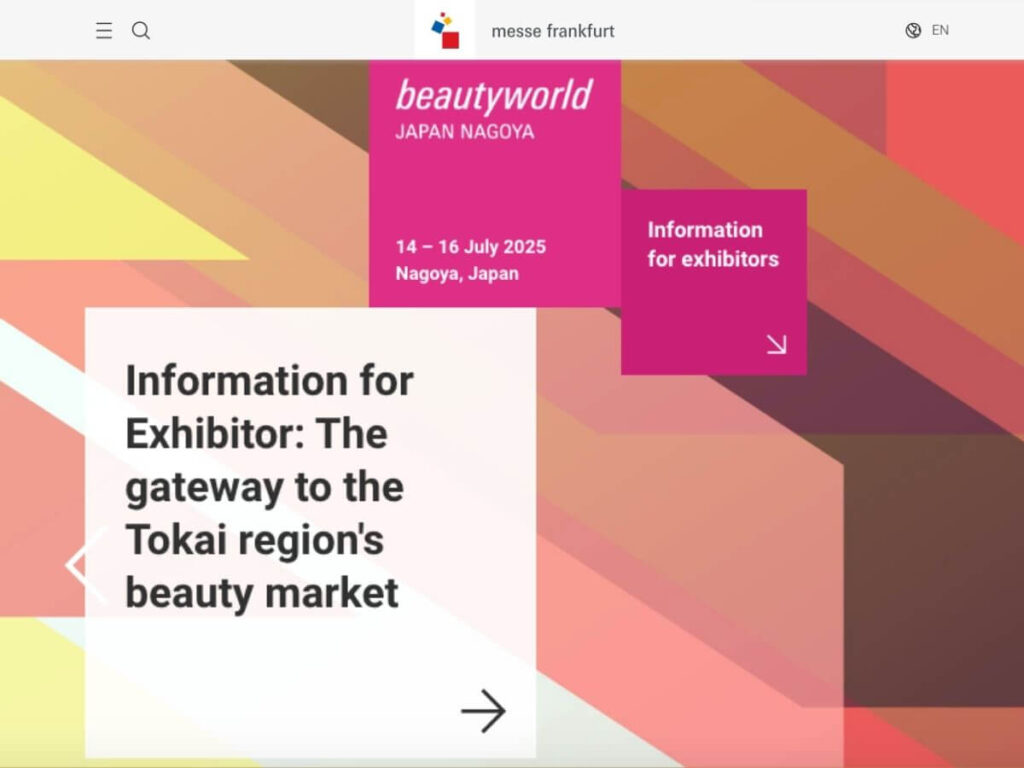
Task: Go to the previous slide with left chevron
Action: [x=86, y=565]
